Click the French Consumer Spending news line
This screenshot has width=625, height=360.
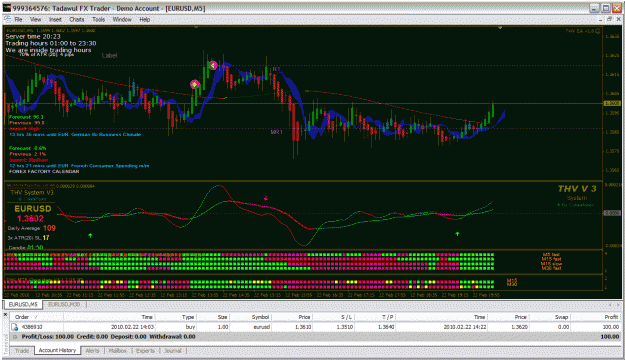pyautogui.click(x=79, y=166)
